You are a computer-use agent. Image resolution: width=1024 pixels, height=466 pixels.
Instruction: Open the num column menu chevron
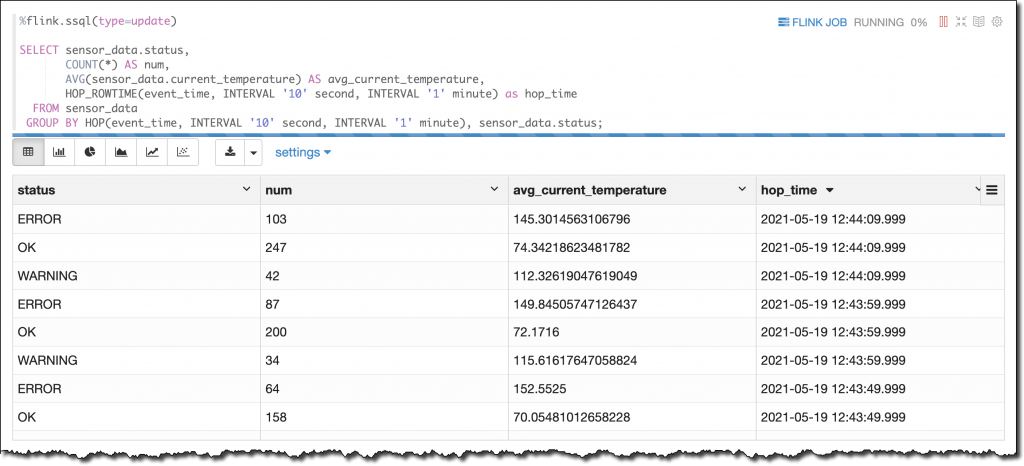point(494,189)
